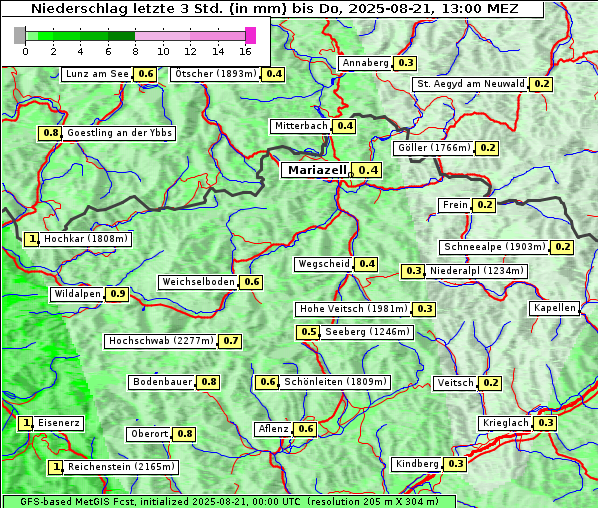This screenshot has width=598, height=508.
Task: Click the Reichenstein (2165m) label
Action: 121,467
